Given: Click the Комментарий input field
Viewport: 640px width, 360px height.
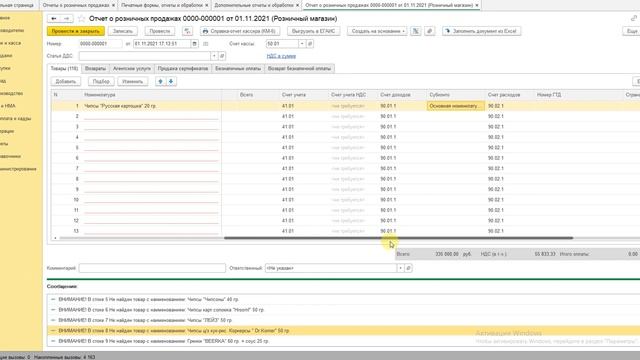Looking at the screenshot, I should (x=152, y=268).
